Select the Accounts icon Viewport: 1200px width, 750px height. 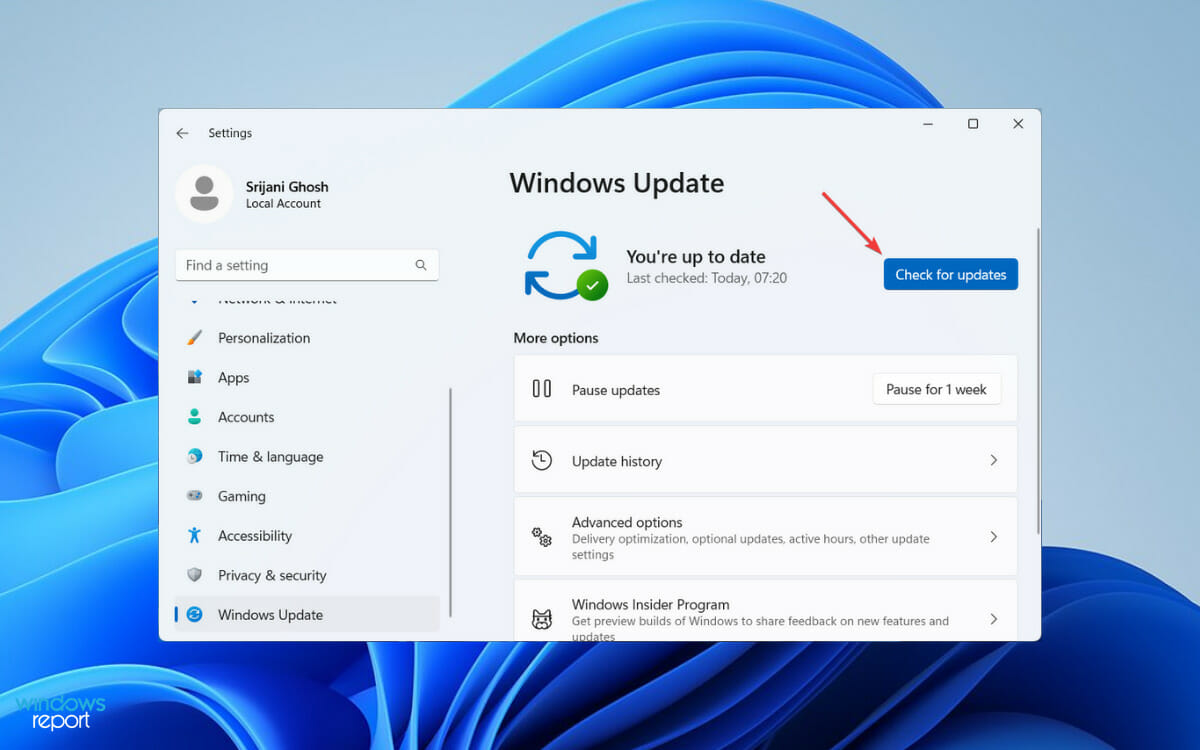pos(195,417)
